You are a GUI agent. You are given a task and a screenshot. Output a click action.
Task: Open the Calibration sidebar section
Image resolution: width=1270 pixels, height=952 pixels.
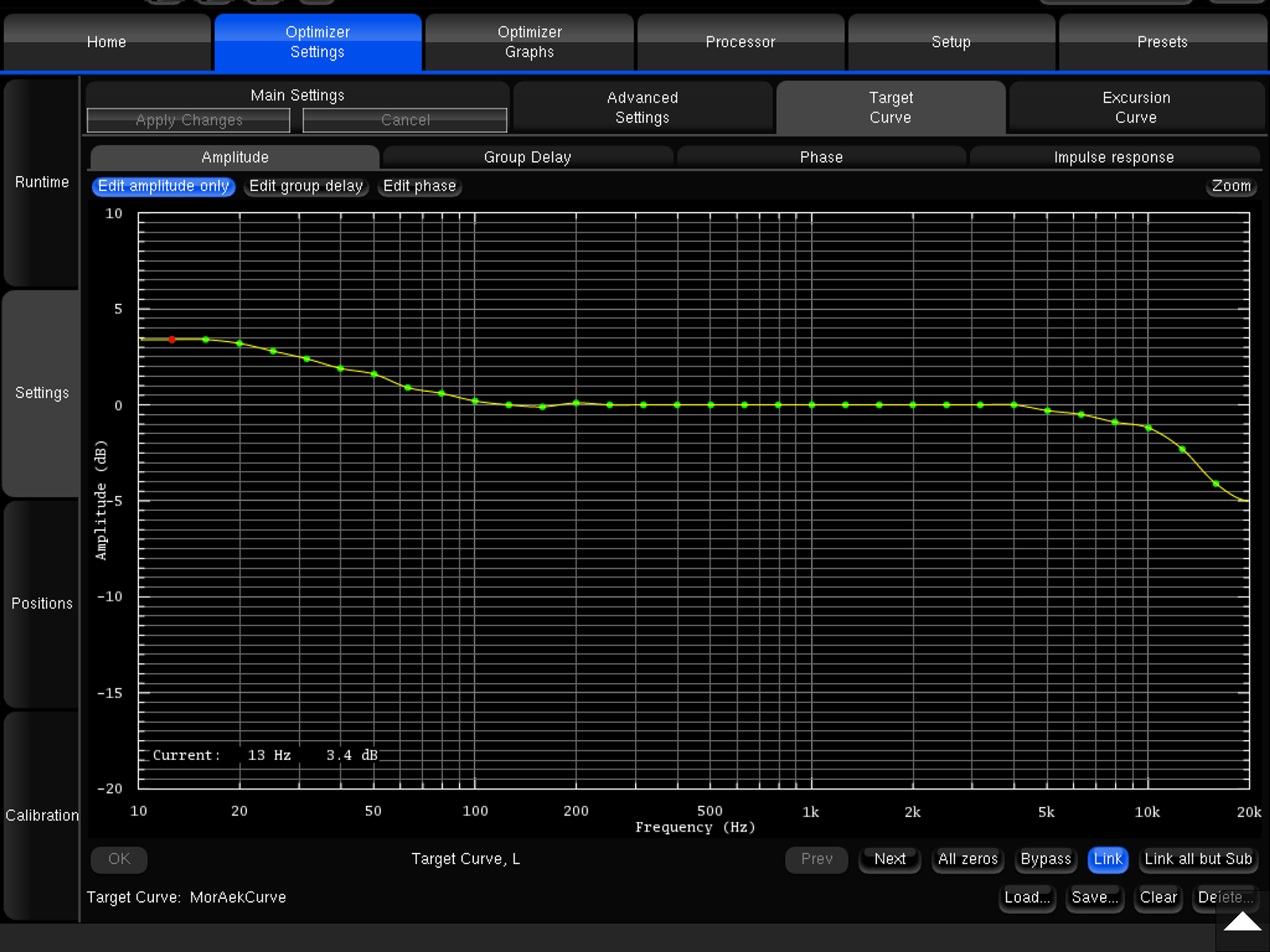(41, 816)
